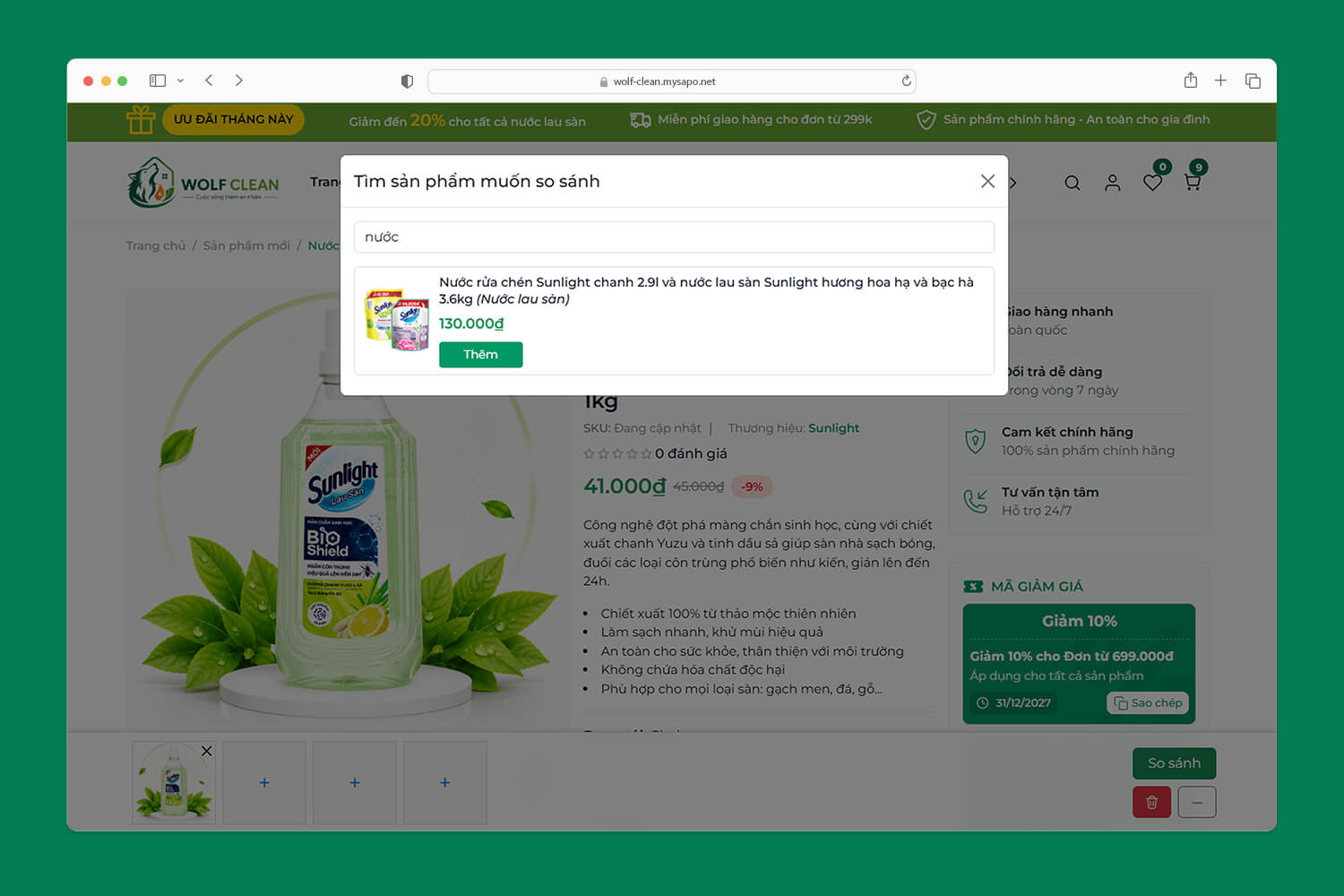Viewport: 1344px width, 896px height.
Task: Open the shopping cart icon
Action: (x=1193, y=182)
